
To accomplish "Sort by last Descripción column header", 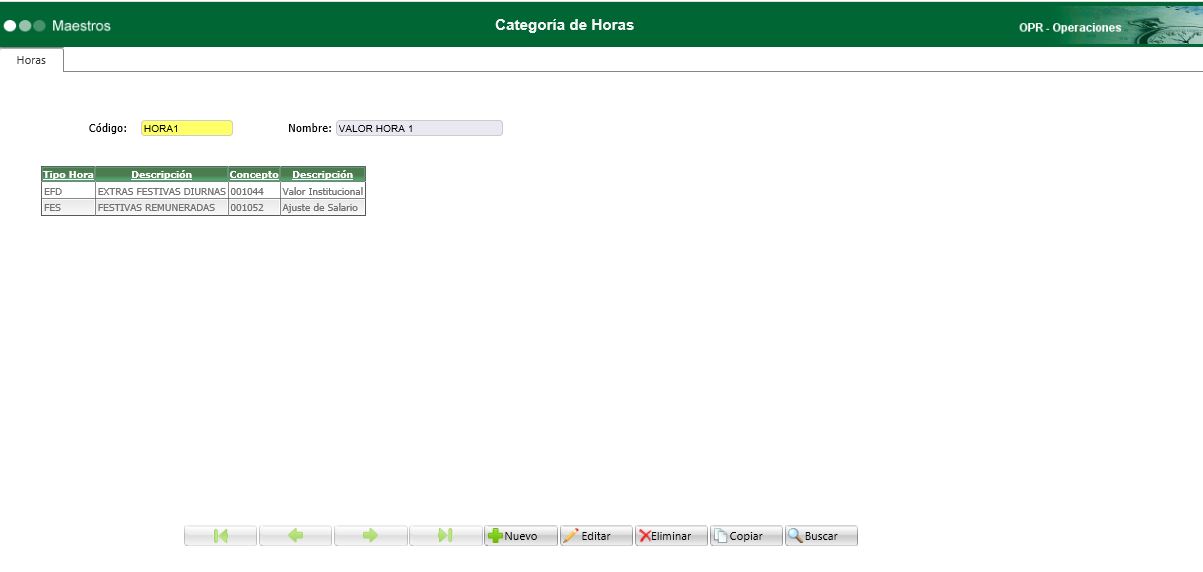I will coord(323,174).
